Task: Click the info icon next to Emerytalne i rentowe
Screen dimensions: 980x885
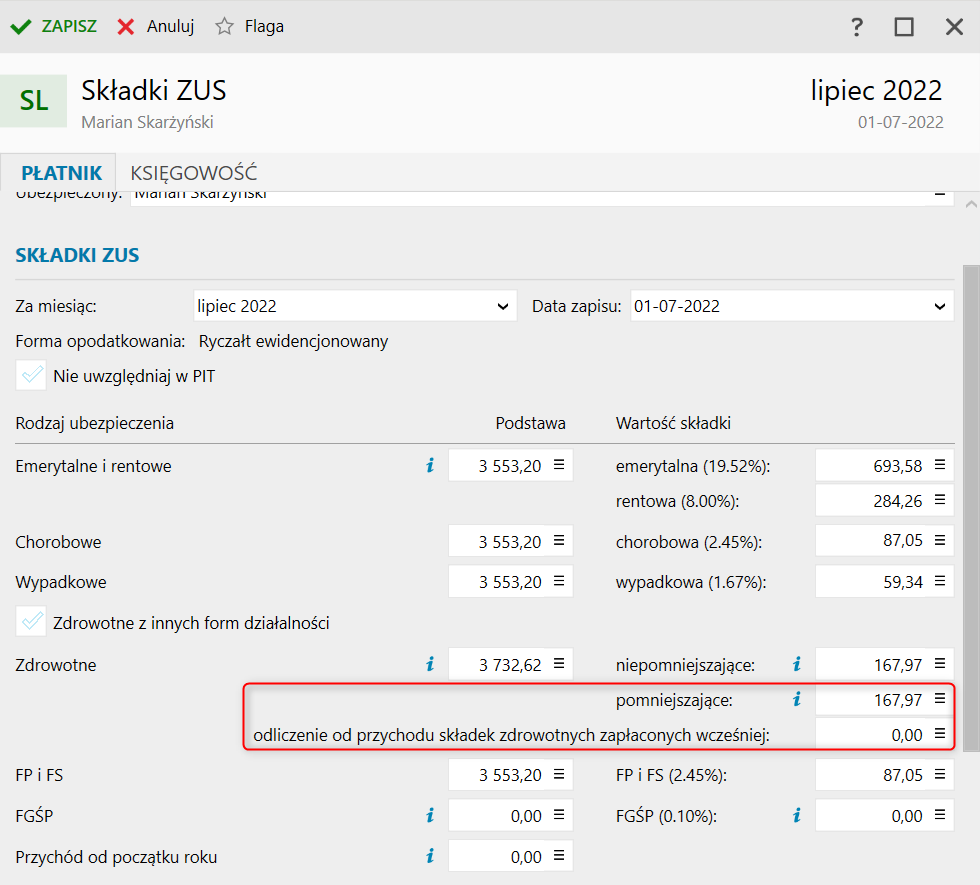Action: 430,465
